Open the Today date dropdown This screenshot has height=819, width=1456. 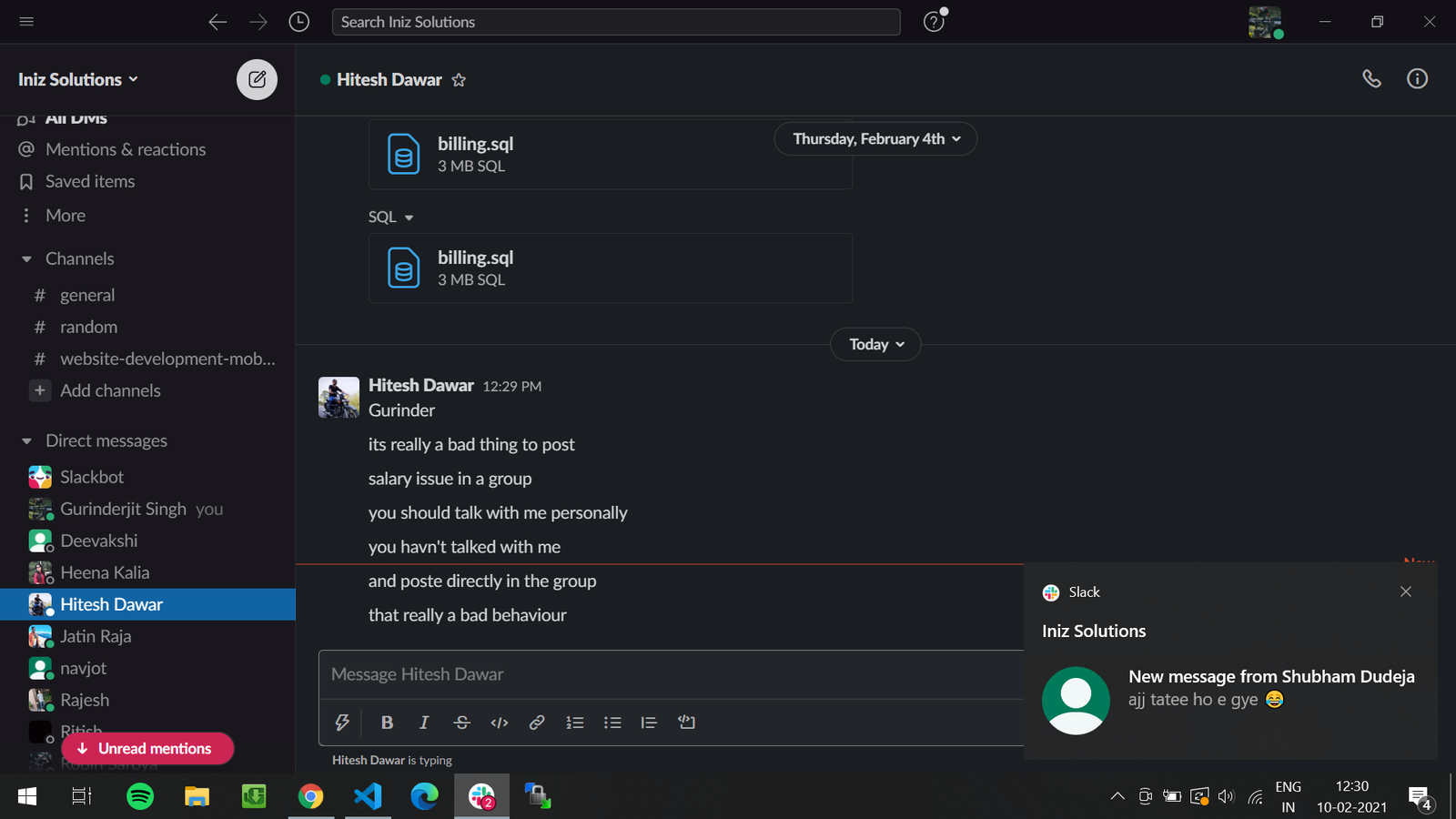(875, 344)
